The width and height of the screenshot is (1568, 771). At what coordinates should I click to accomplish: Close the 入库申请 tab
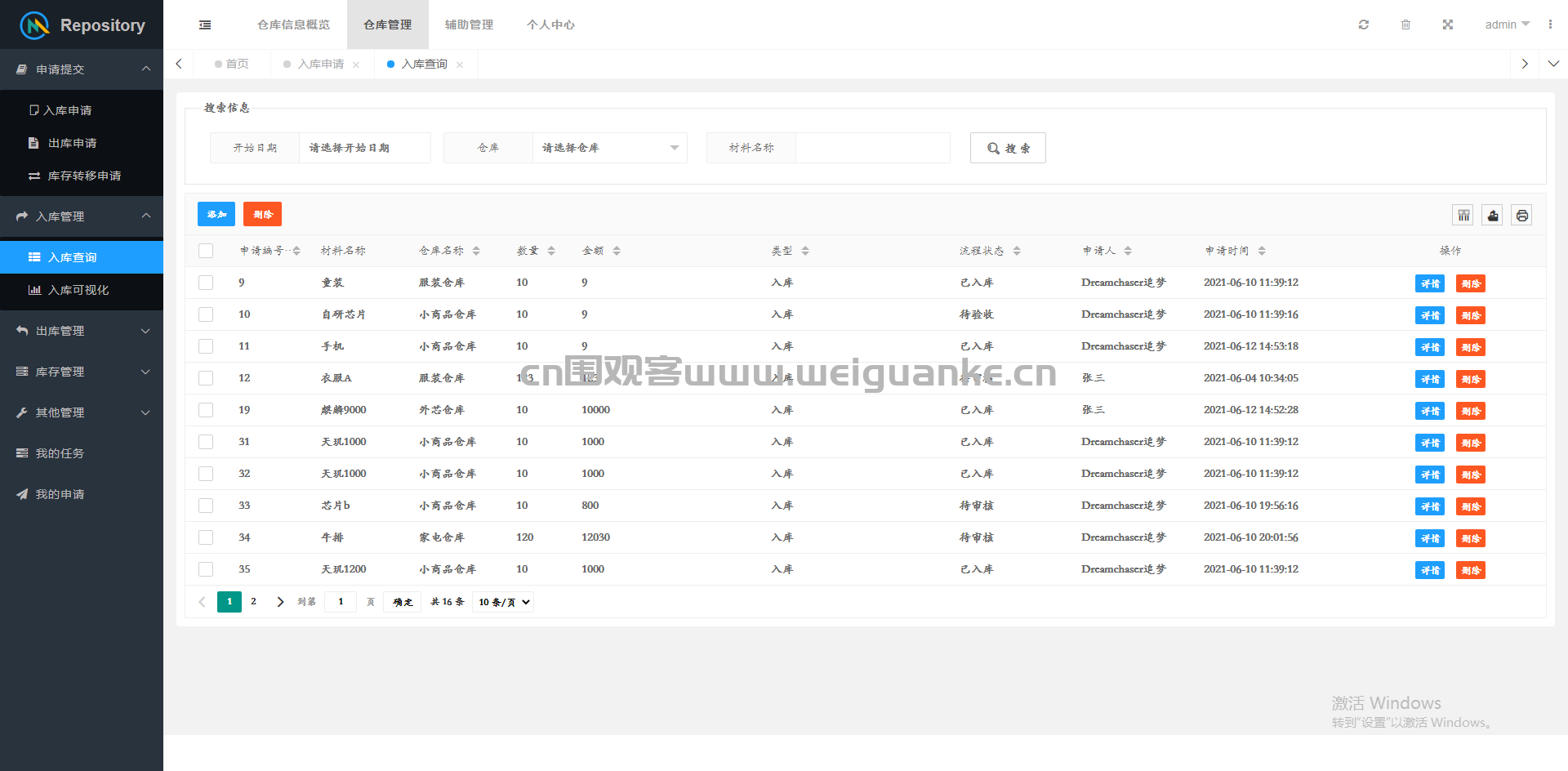click(356, 65)
